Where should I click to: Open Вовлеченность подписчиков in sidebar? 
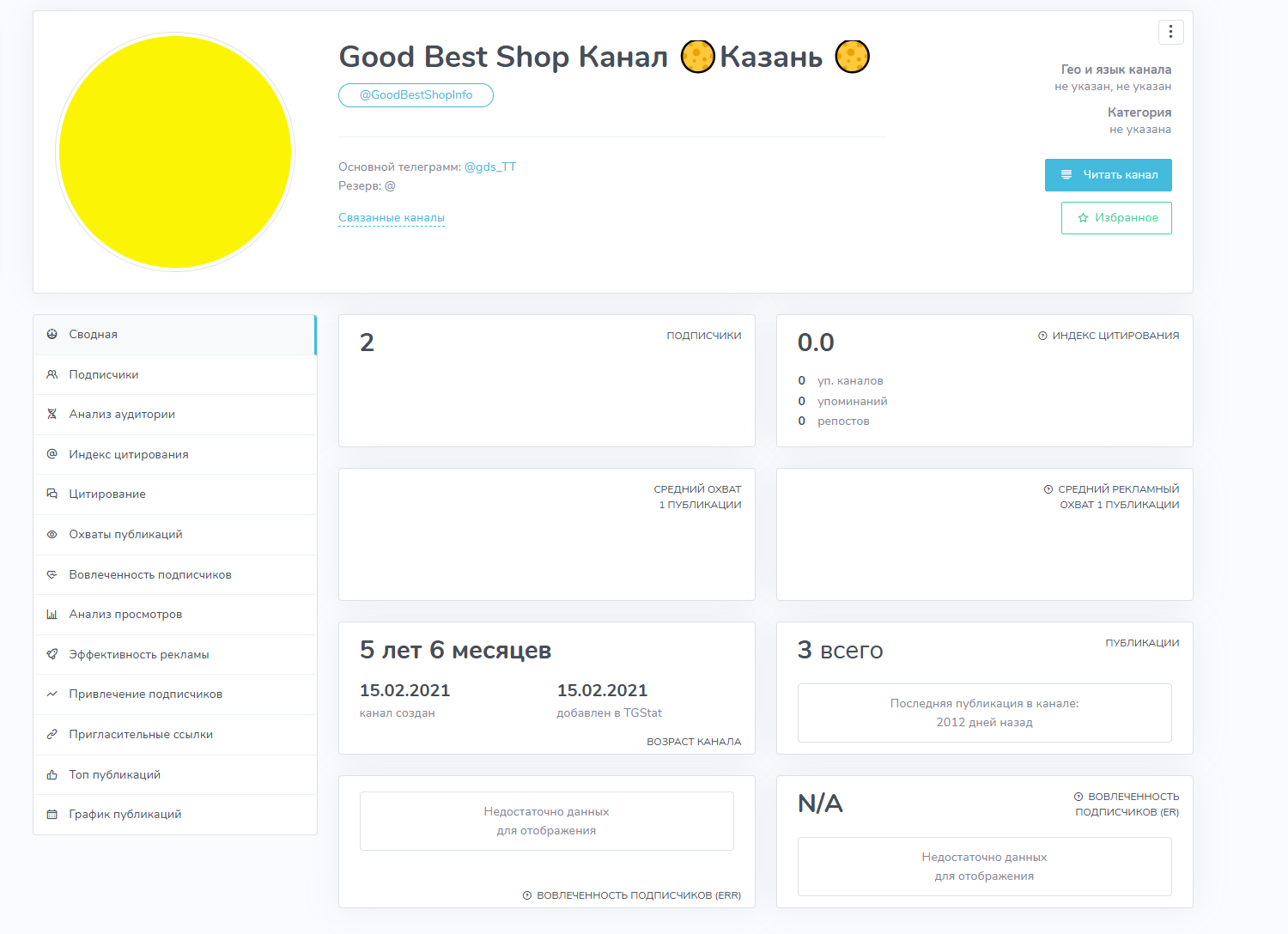coord(175,575)
